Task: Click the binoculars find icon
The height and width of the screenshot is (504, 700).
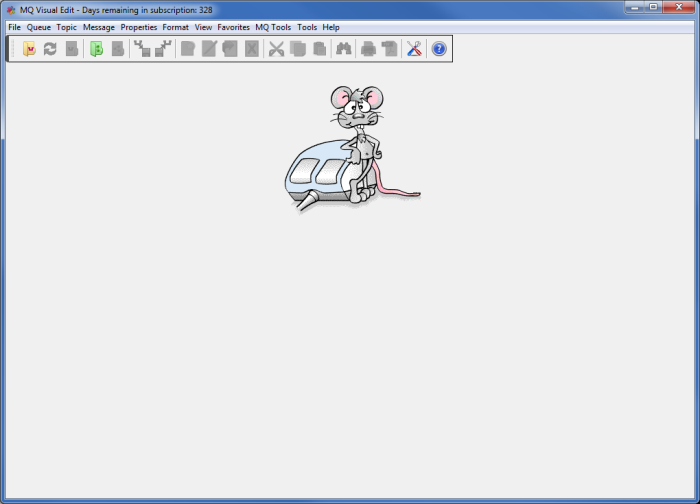Action: [344, 49]
